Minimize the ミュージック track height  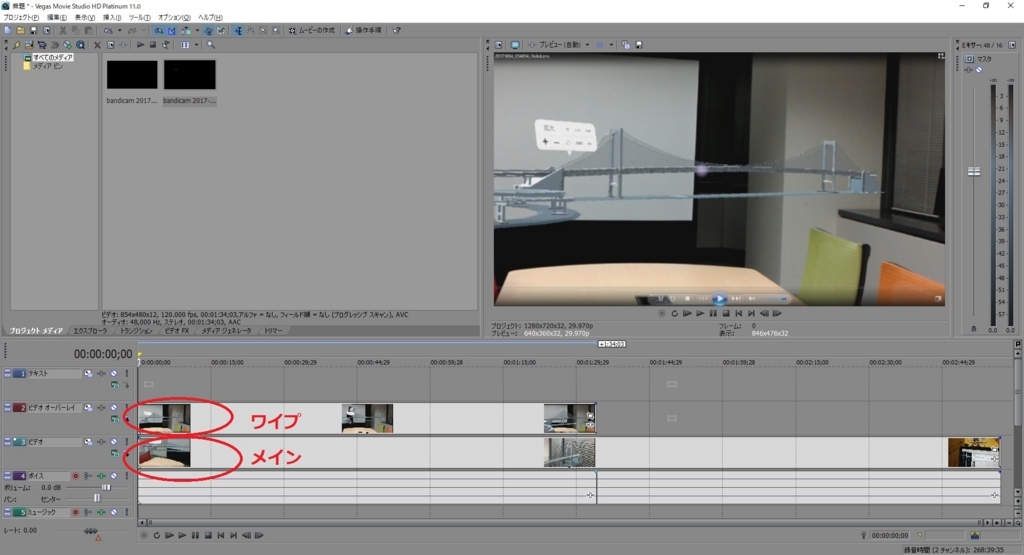(7, 512)
